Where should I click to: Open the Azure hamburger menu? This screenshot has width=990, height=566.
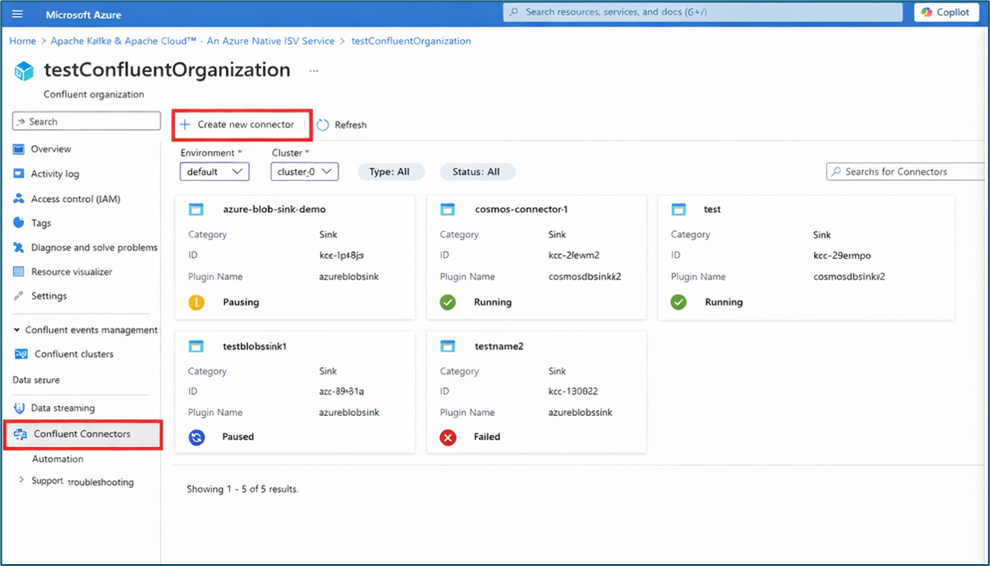pos(18,14)
